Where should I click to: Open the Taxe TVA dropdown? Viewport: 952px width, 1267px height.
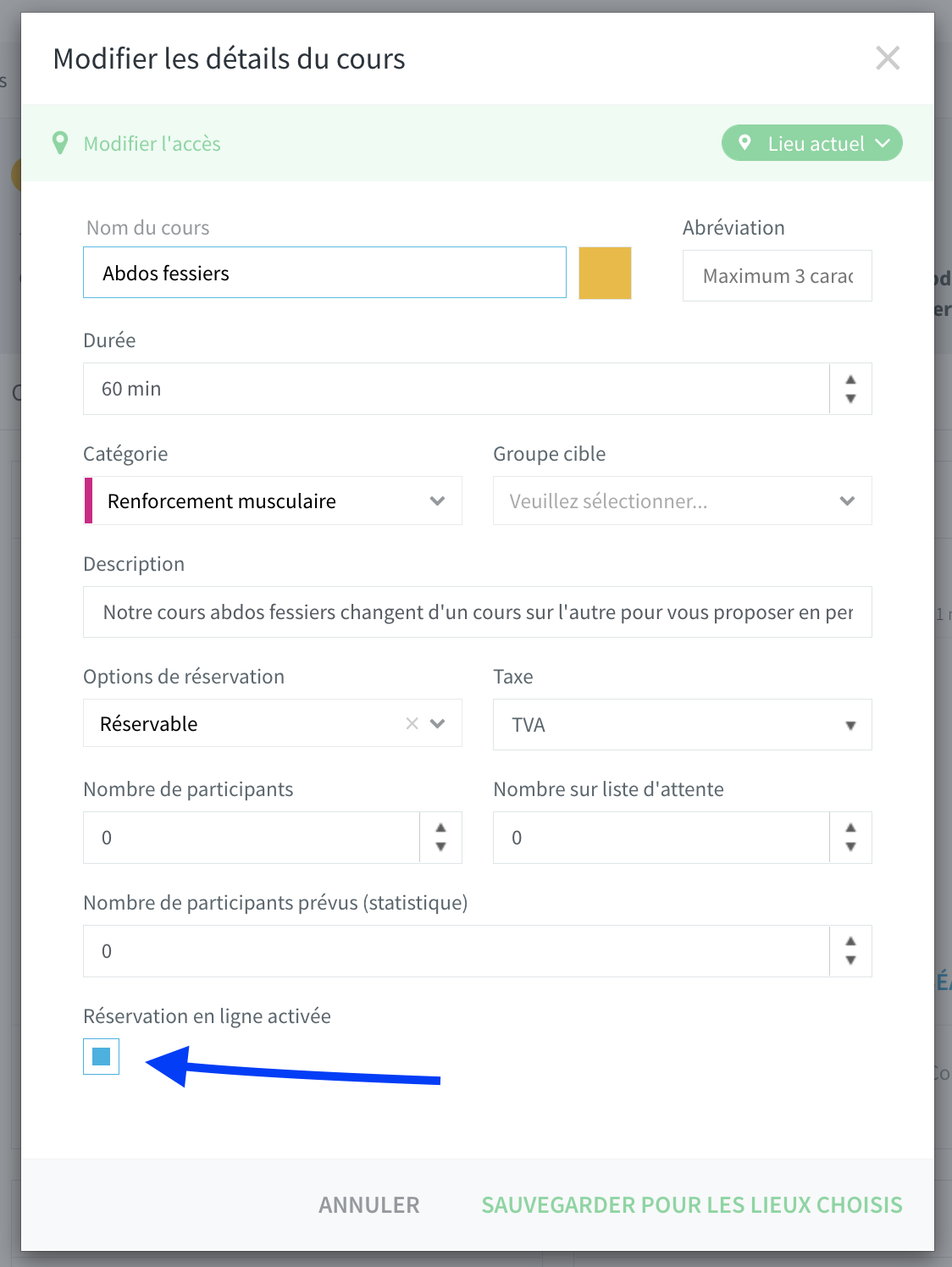pyautogui.click(x=682, y=725)
